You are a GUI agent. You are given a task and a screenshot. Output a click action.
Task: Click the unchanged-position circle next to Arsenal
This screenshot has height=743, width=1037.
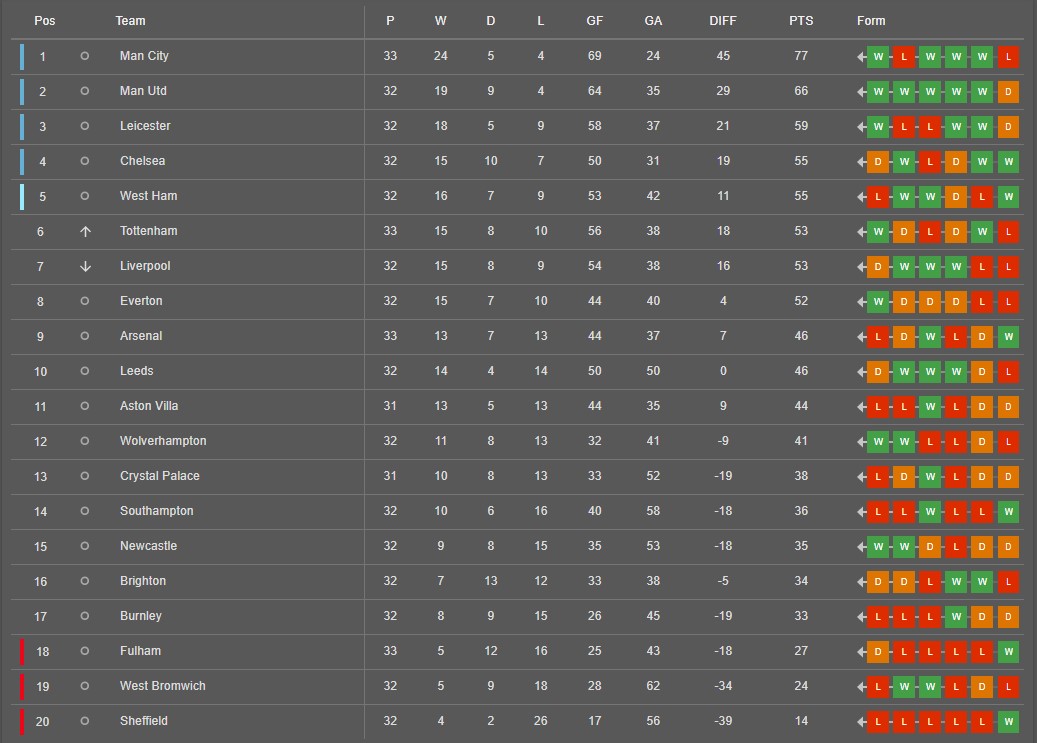point(85,335)
